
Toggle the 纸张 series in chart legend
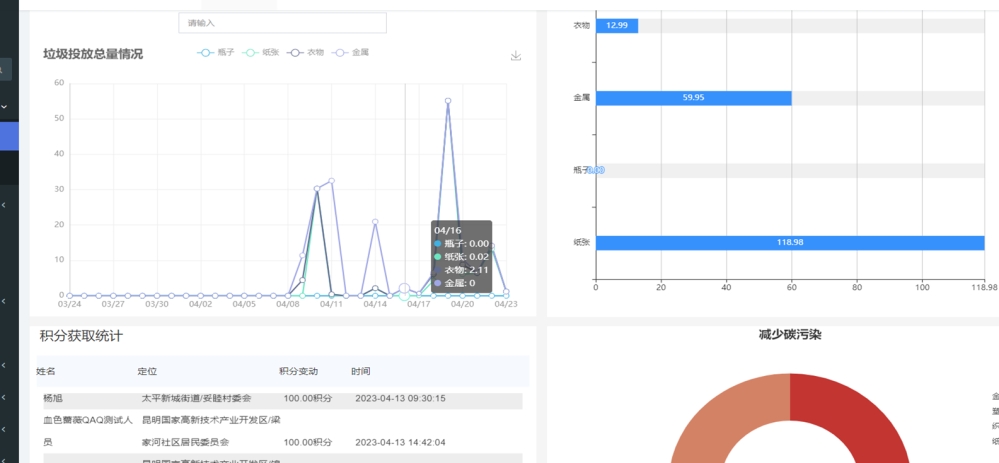coord(260,53)
